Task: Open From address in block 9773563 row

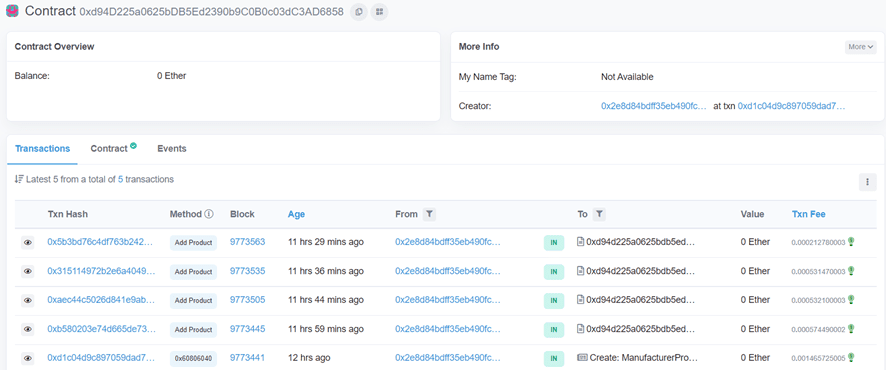Action: [448, 242]
